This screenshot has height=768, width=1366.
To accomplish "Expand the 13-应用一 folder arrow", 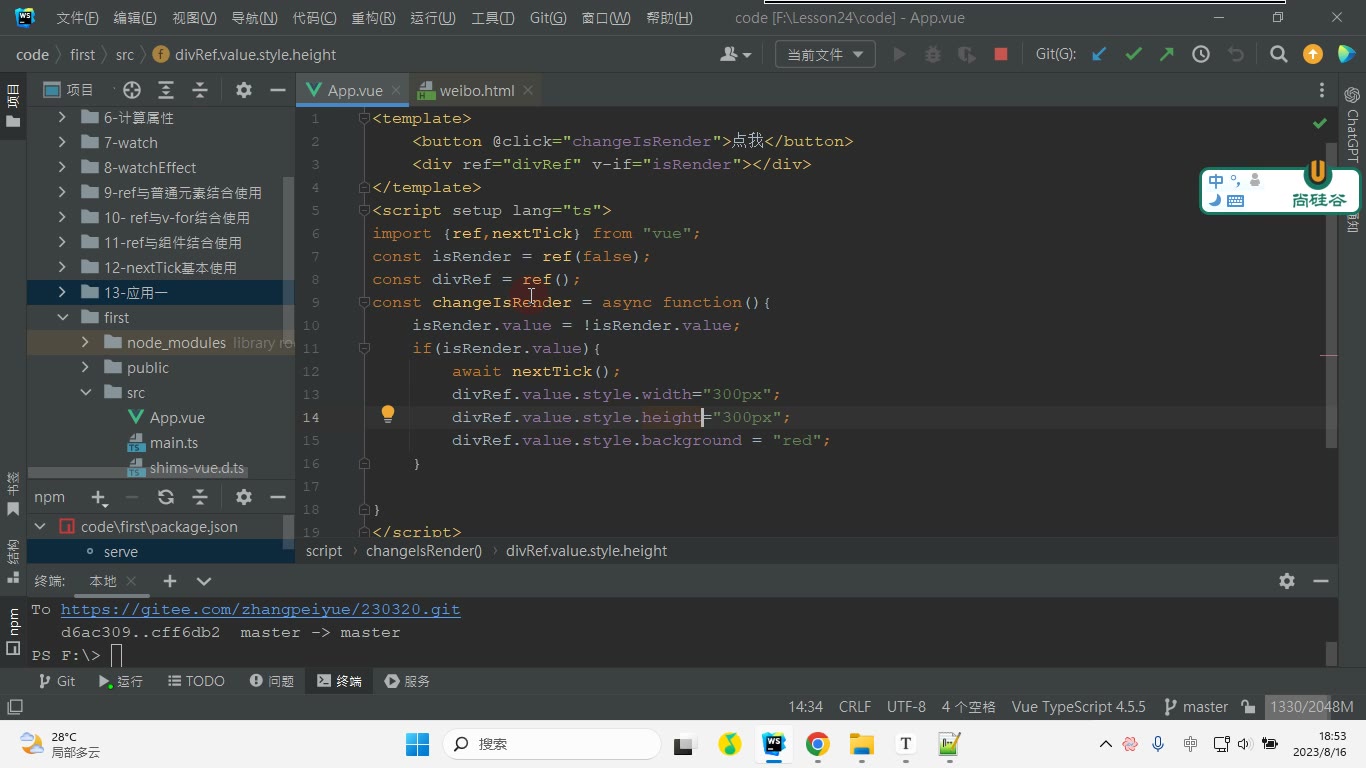I will pyautogui.click(x=62, y=292).
